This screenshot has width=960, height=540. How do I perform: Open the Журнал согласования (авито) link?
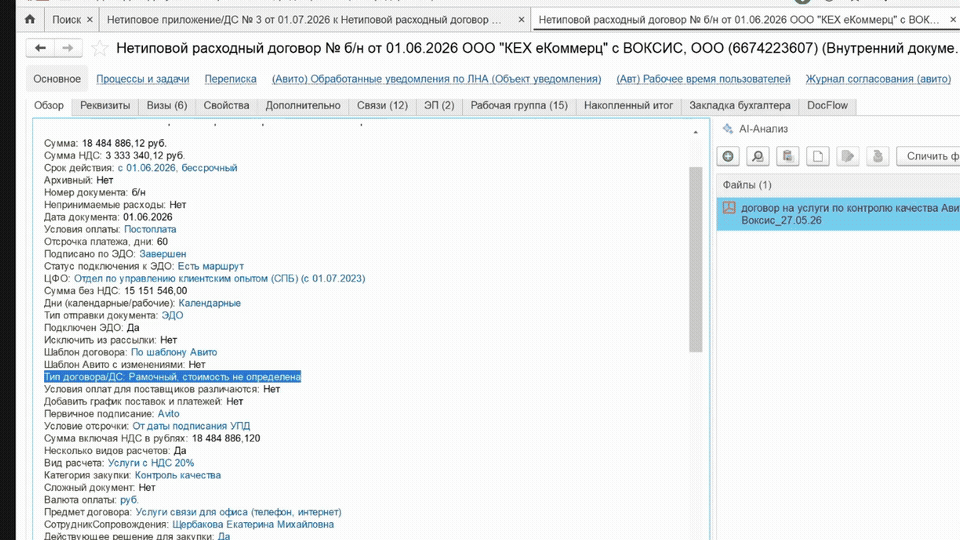click(x=878, y=79)
